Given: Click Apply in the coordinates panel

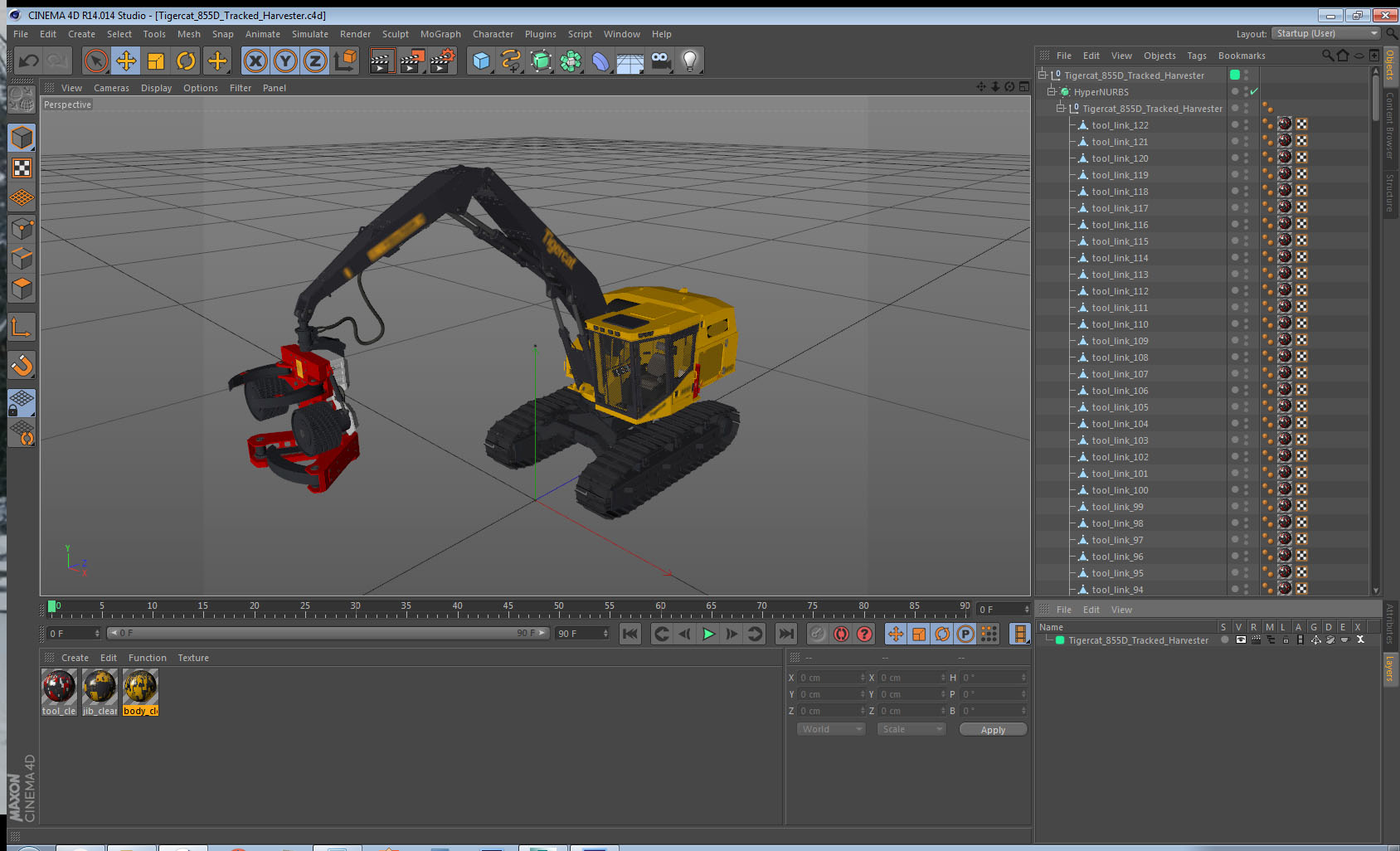Looking at the screenshot, I should (993, 730).
